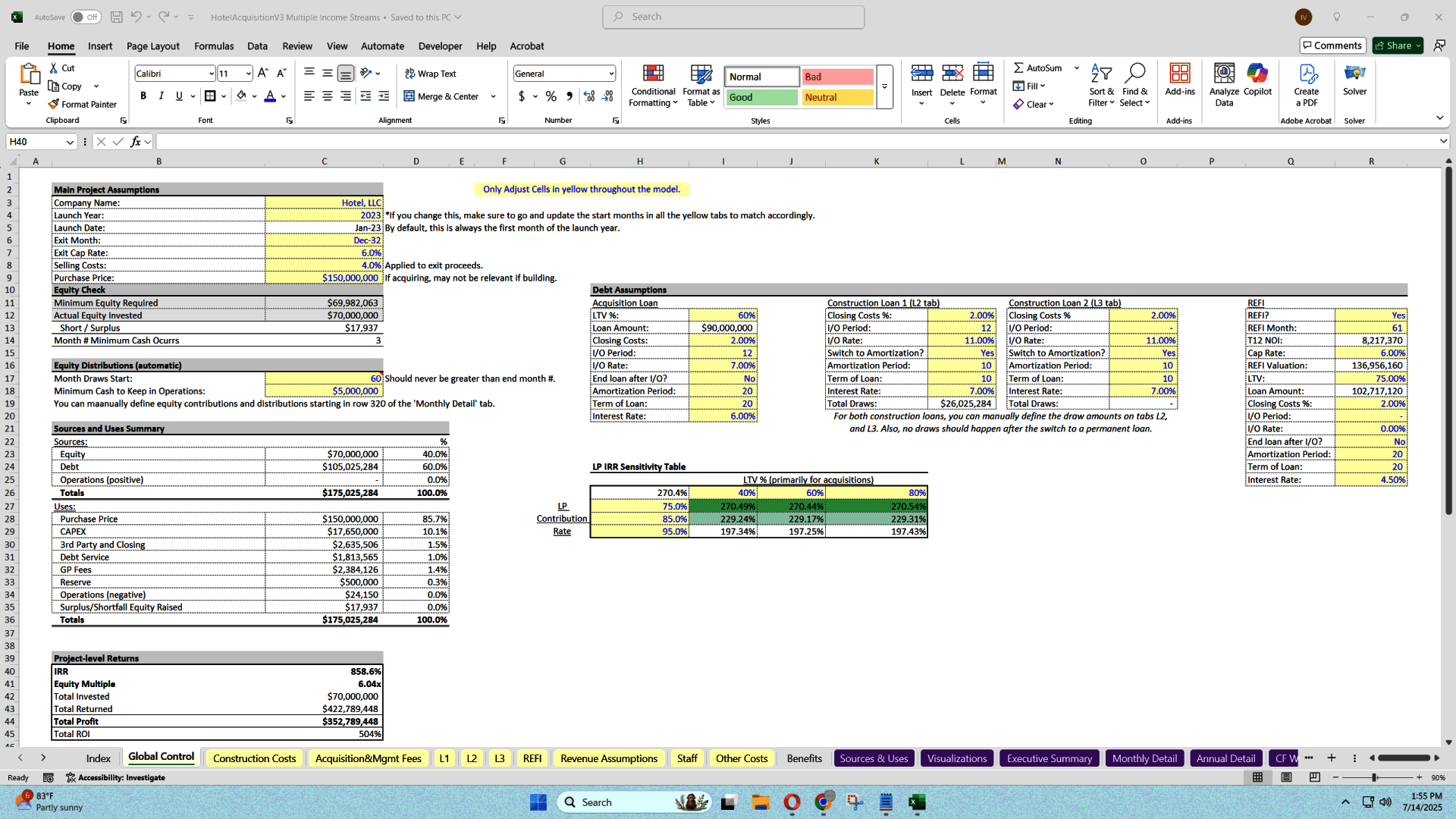Toggle Top Align vertical alignment
The image size is (1456, 819).
[x=309, y=73]
